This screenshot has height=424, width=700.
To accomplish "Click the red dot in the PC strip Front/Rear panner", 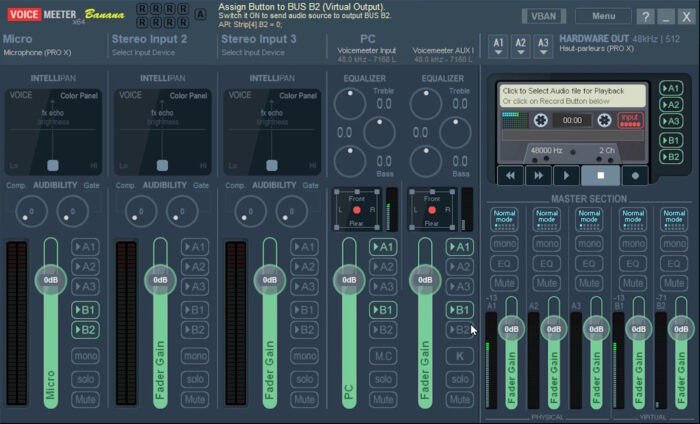I will tap(356, 210).
